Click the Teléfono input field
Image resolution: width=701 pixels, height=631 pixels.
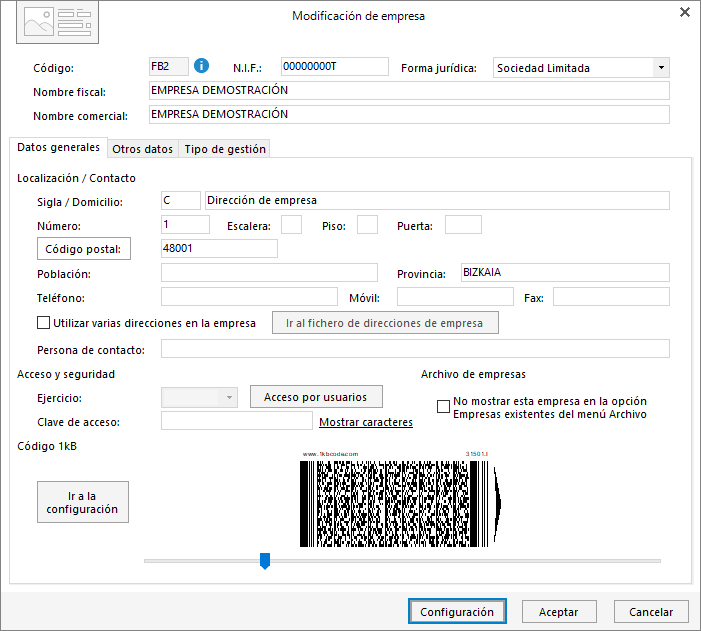click(249, 296)
